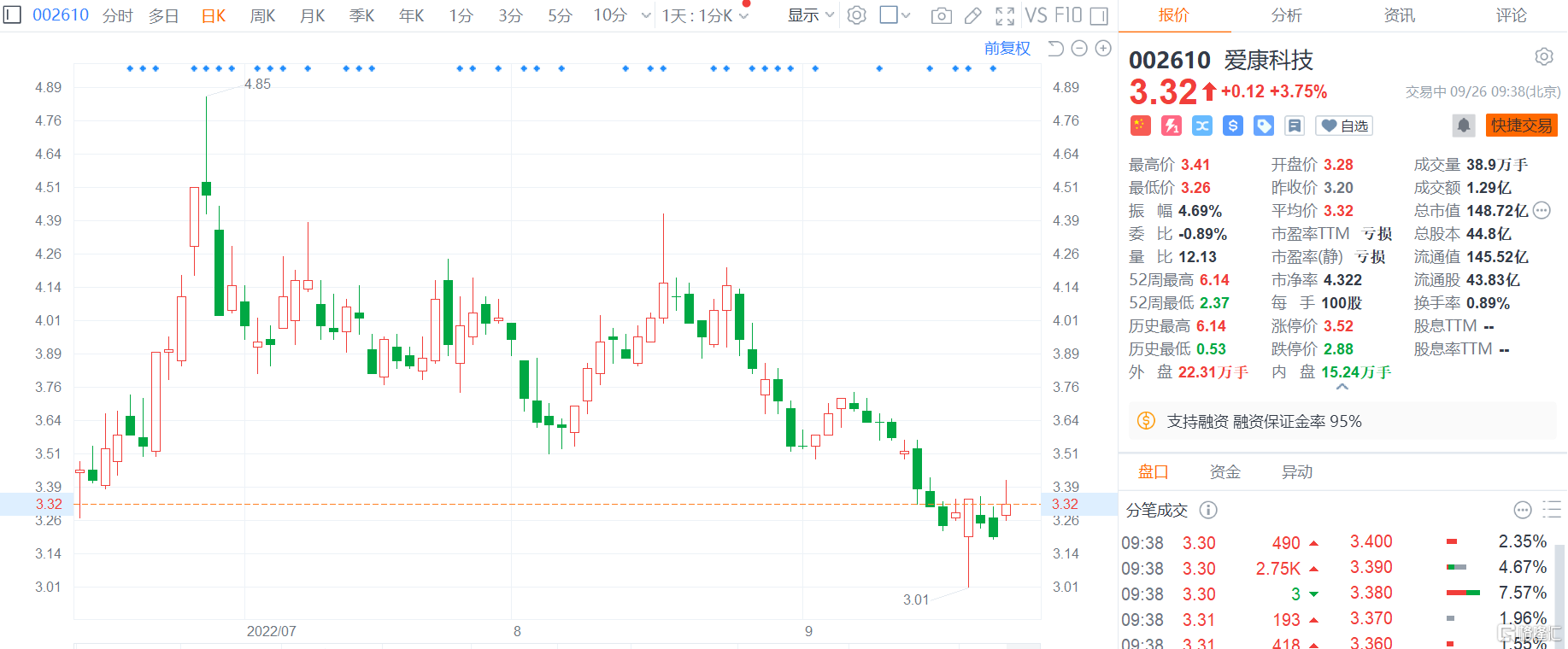Open F10 company info
The height and width of the screenshot is (649, 1568).
(1068, 15)
